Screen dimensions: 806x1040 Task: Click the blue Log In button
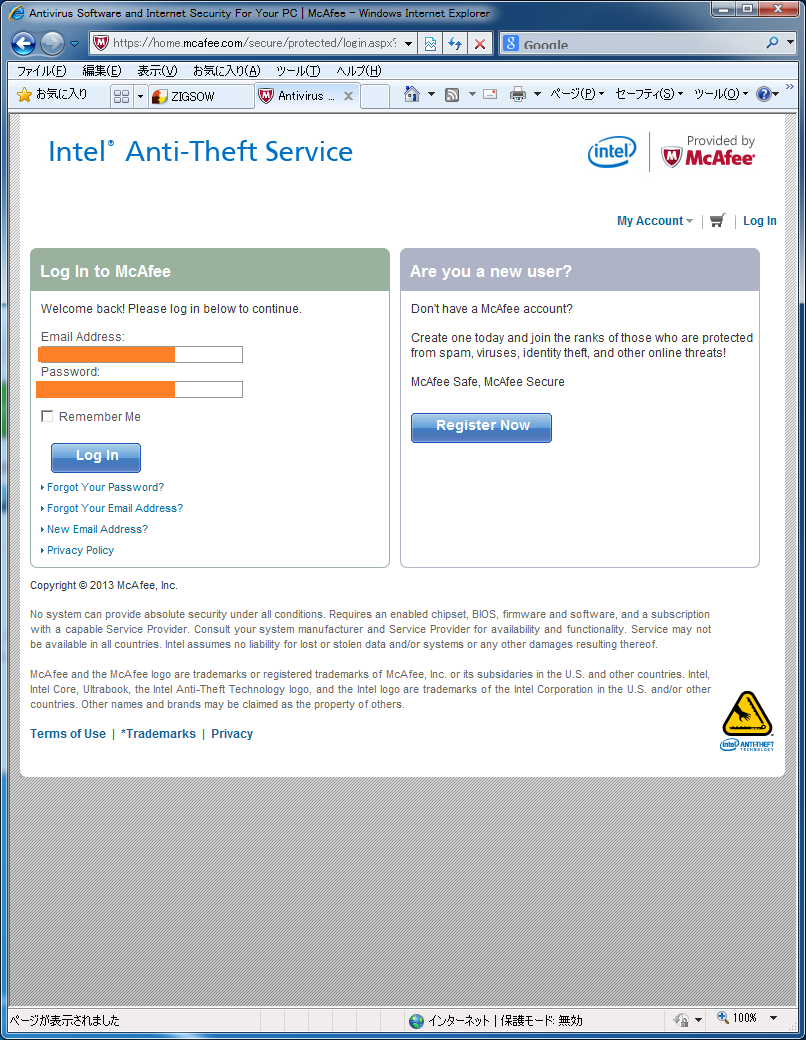(x=96, y=457)
